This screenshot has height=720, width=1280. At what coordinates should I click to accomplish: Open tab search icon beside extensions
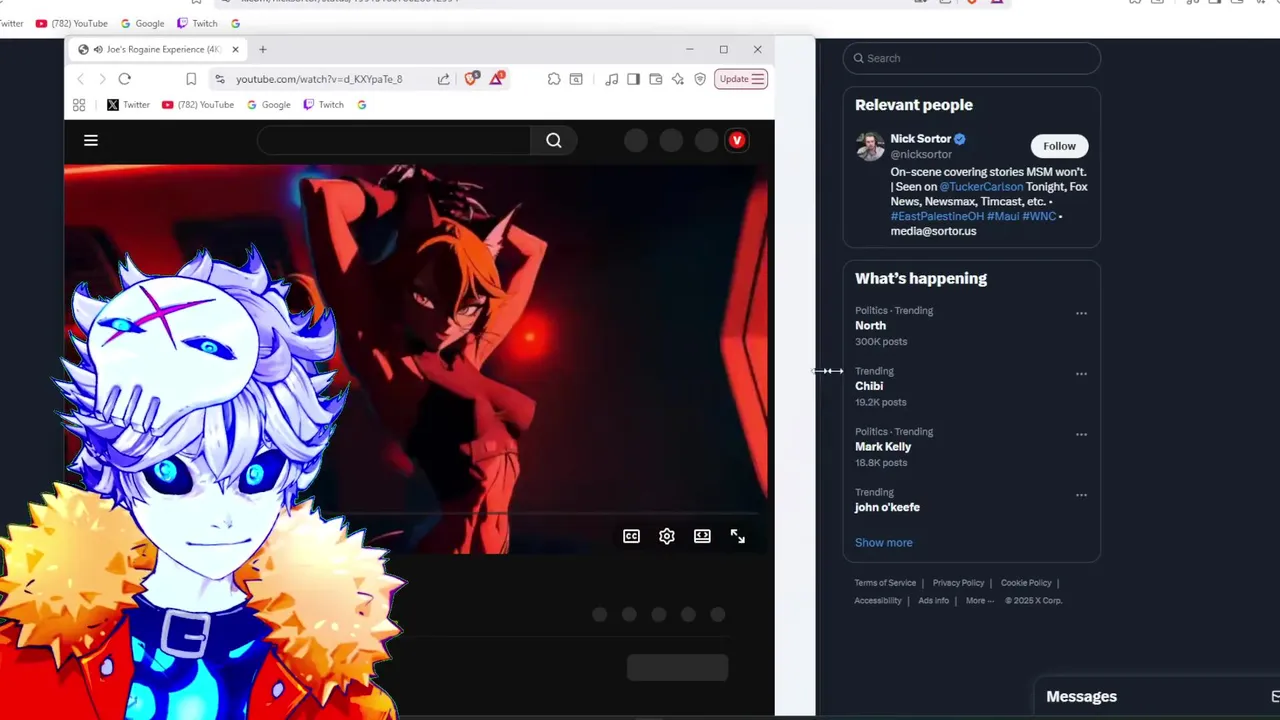tap(576, 79)
